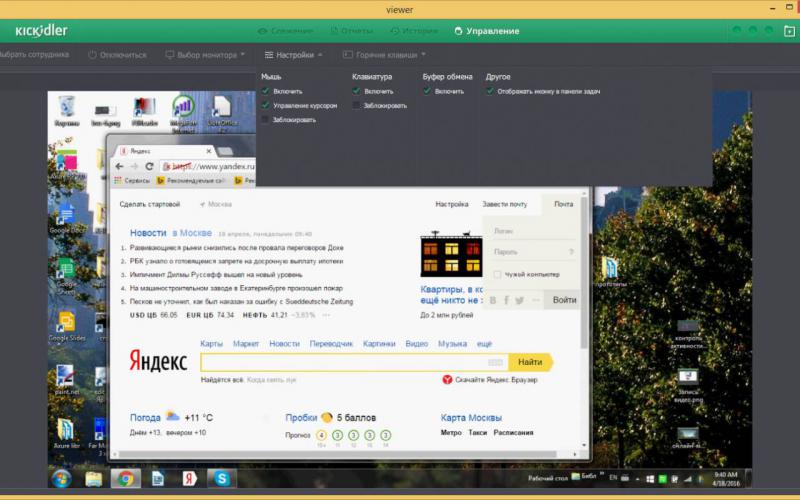
Task: Open the Google Slides desktop icon
Action: click(66, 324)
